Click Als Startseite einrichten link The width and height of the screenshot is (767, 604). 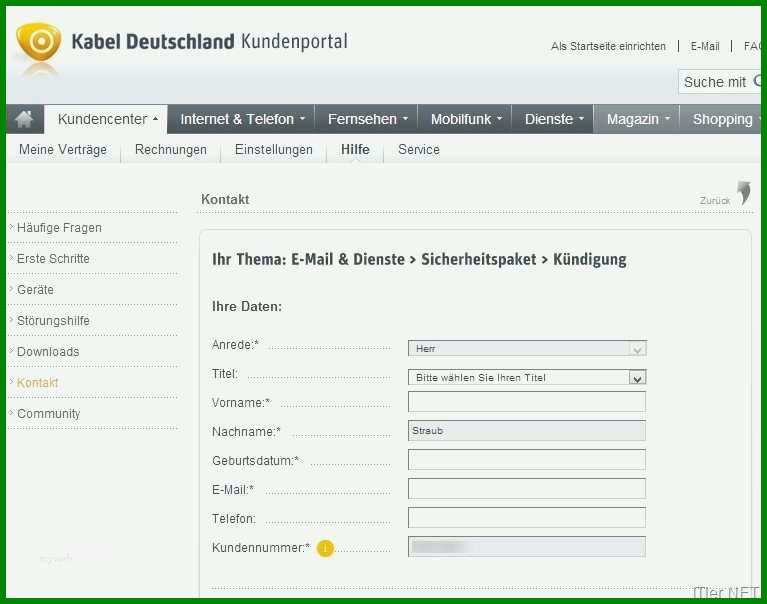(608, 46)
